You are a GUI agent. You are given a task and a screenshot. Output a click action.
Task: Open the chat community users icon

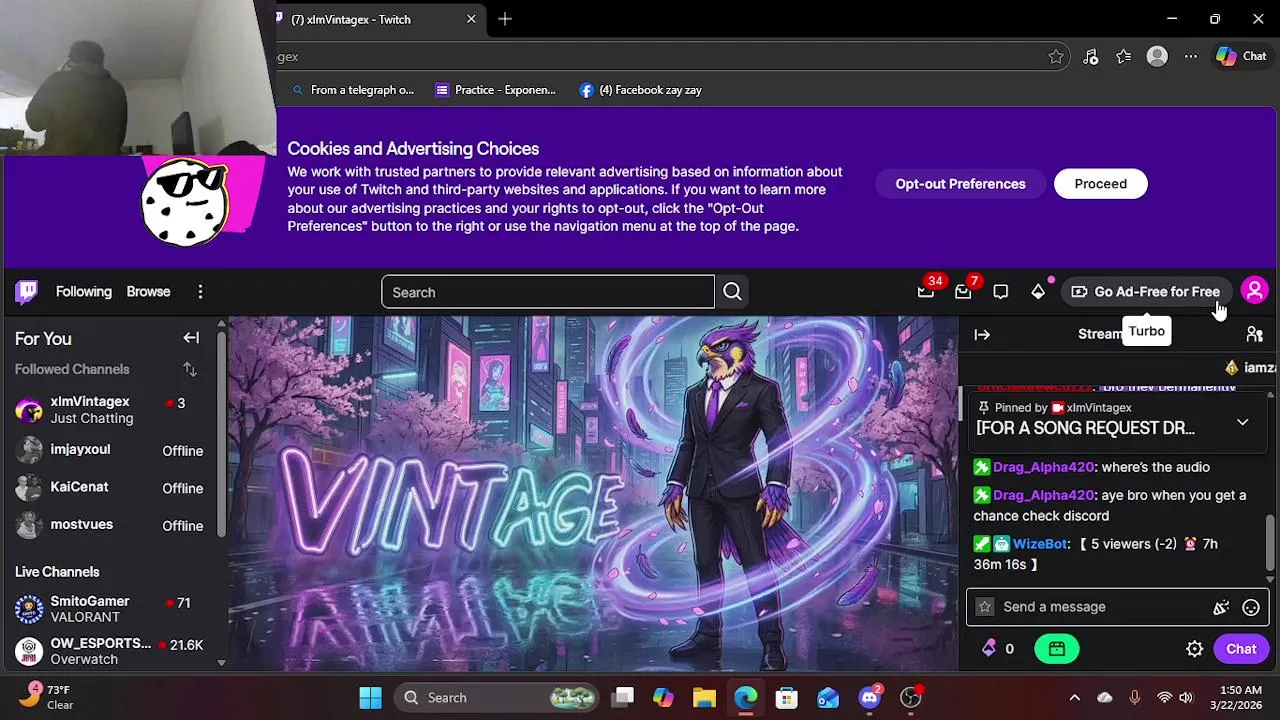[x=1254, y=335]
